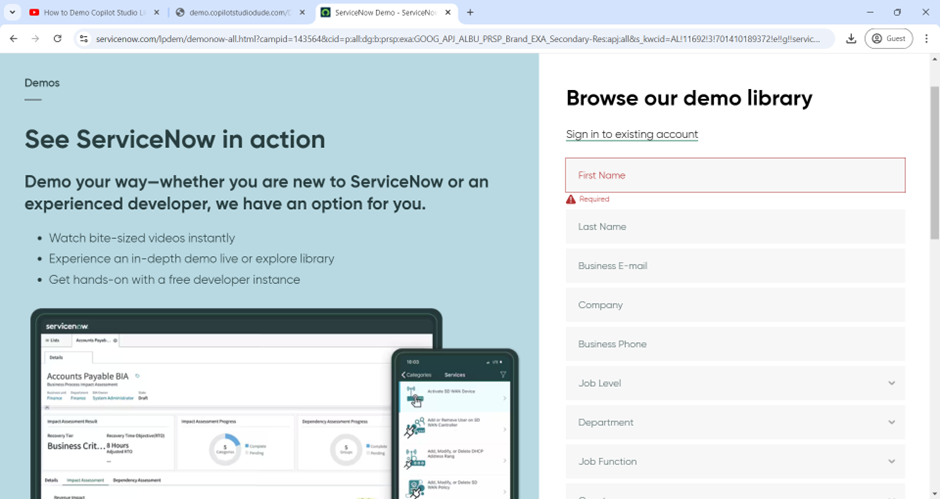Click the tab search chevron icon
Viewport: 940px width, 499px height.
[x=14, y=12]
